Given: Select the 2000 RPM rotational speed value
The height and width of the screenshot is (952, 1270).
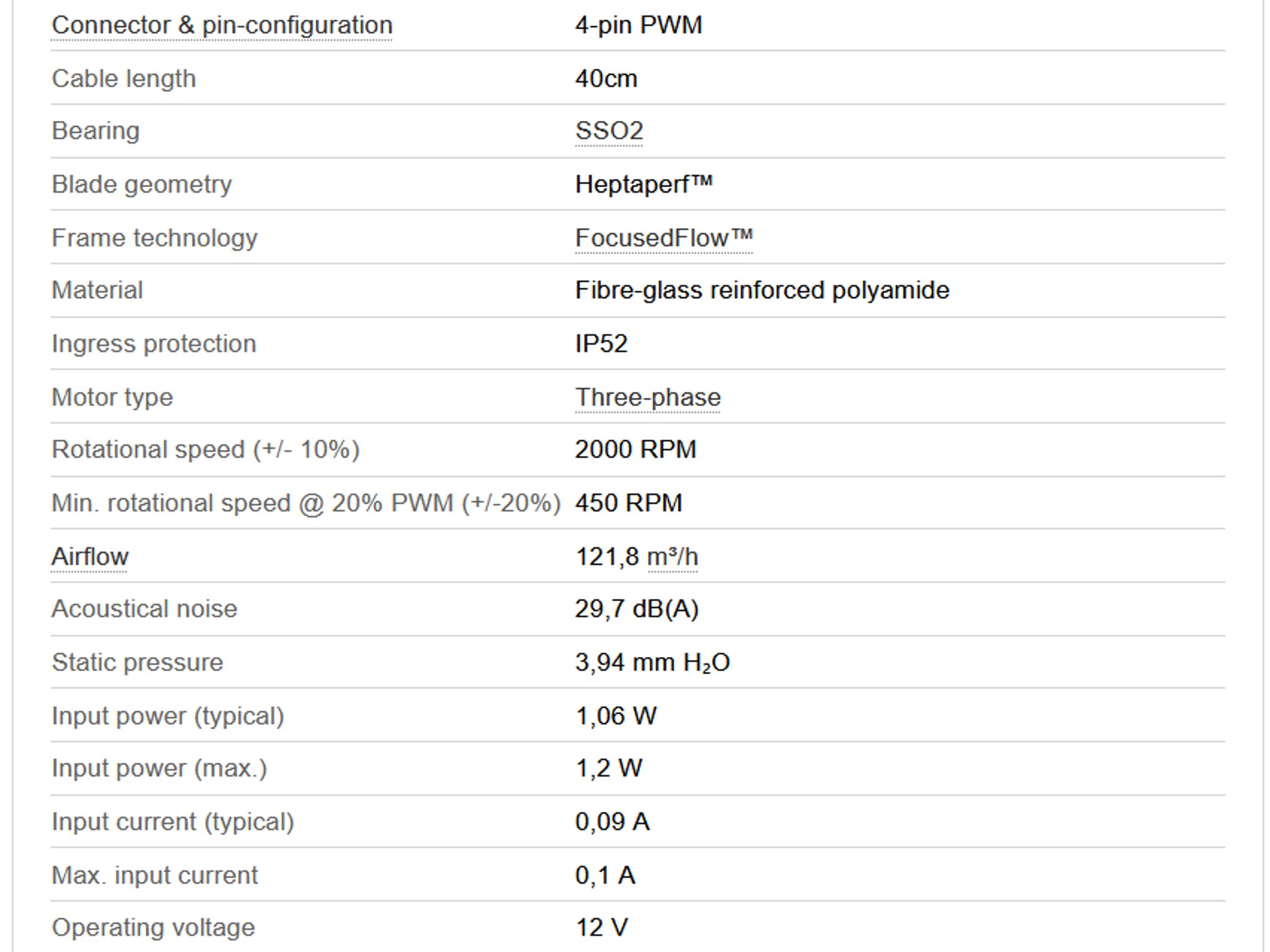Looking at the screenshot, I should [636, 449].
